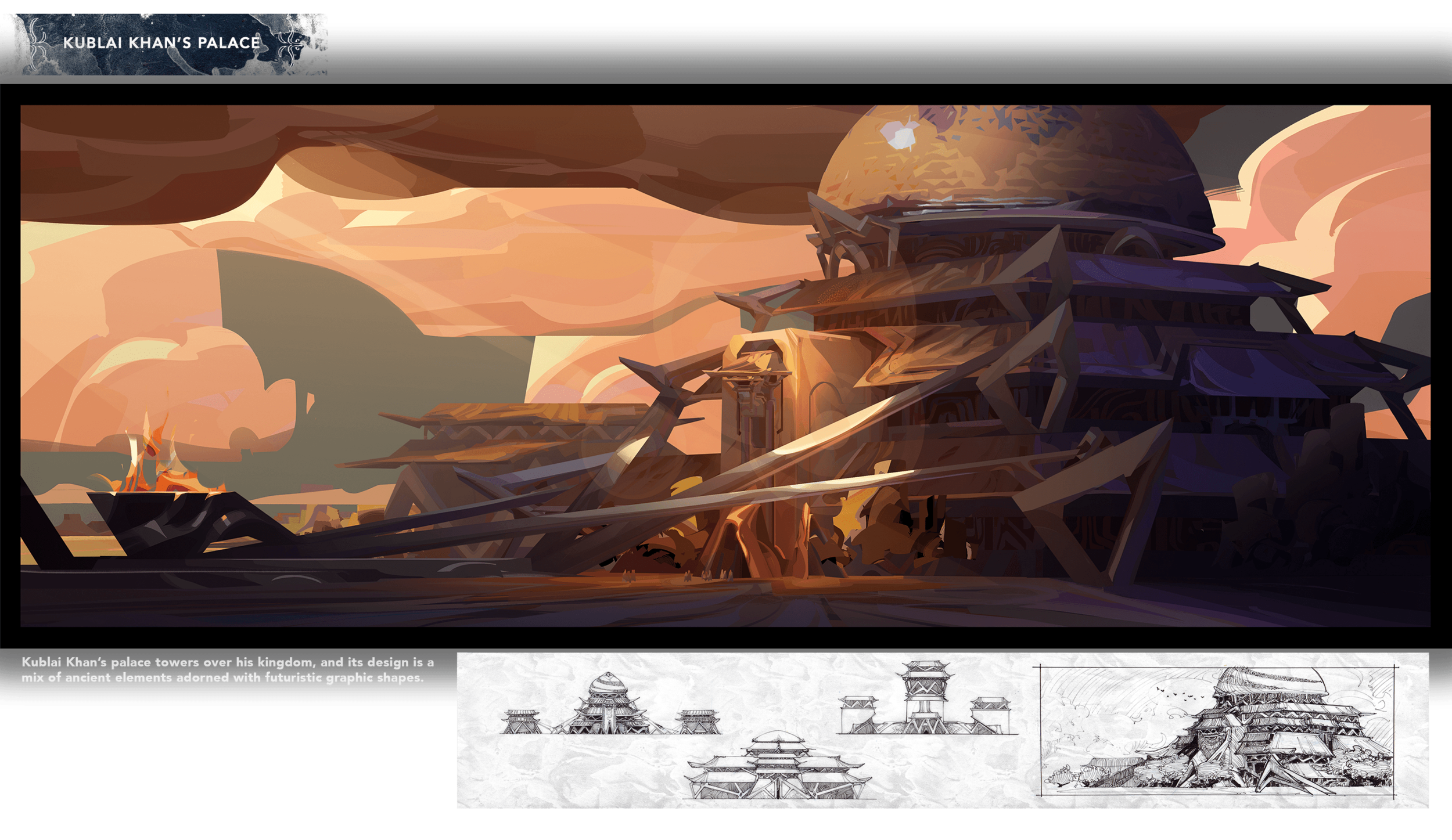Click the left ornament in title banner

[x=37, y=44]
